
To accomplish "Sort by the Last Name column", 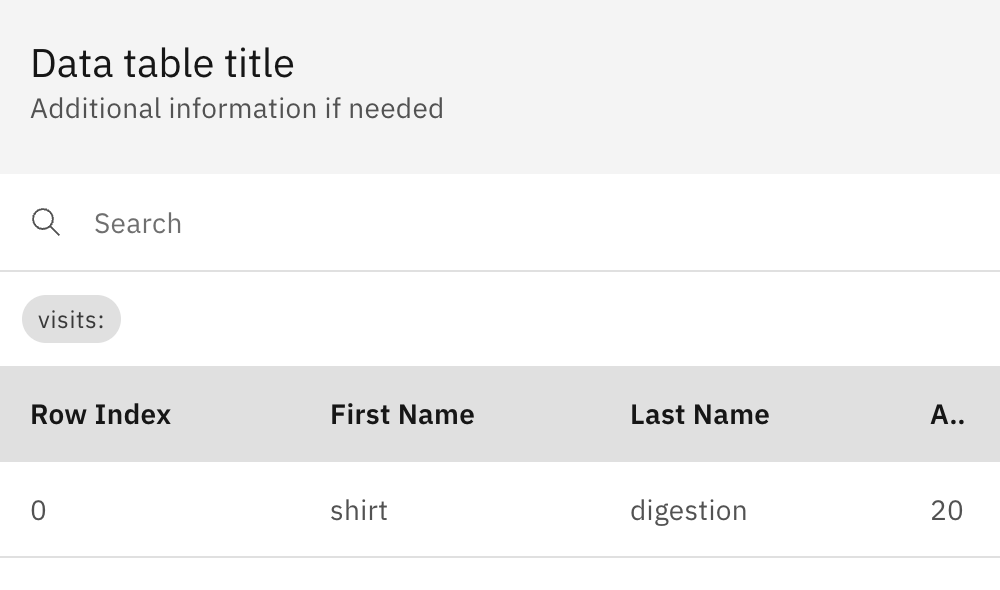I will (x=700, y=414).
